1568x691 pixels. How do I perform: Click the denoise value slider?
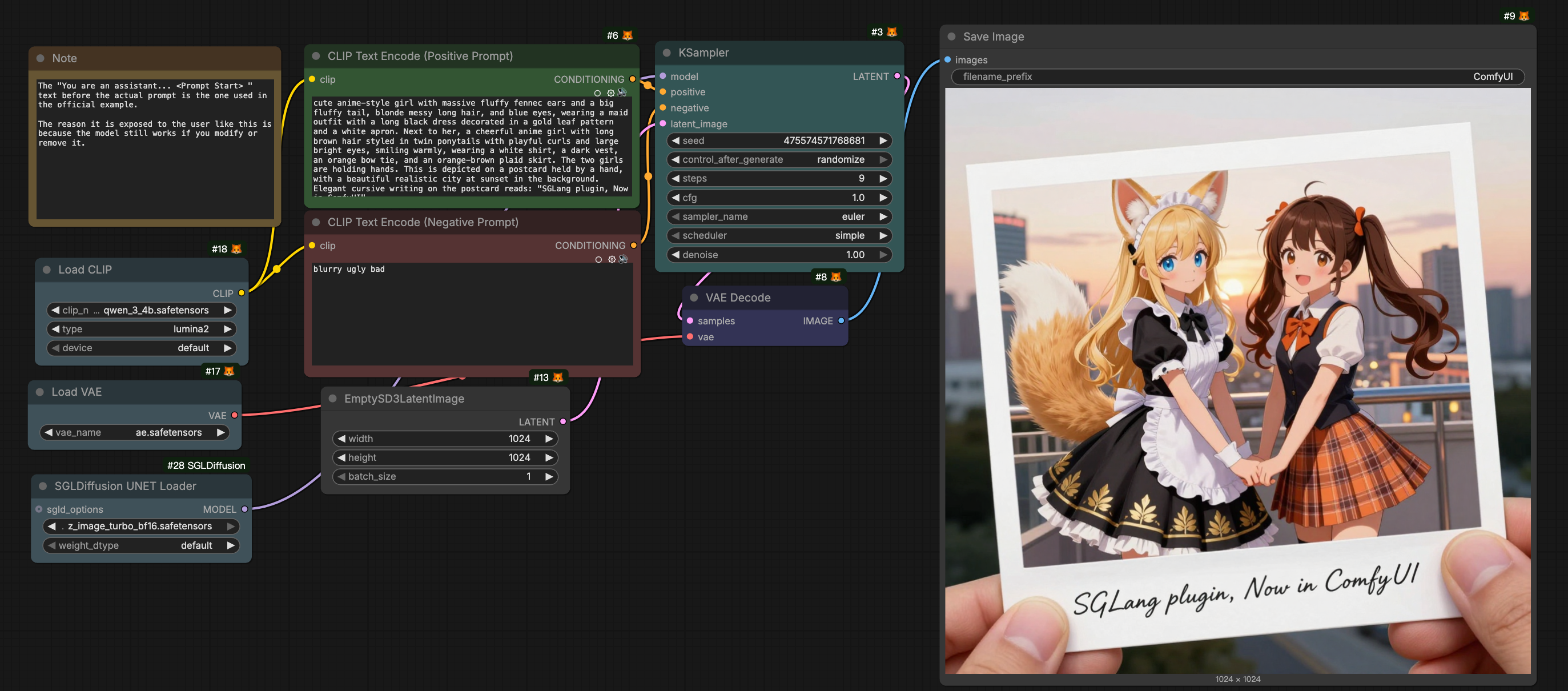[x=779, y=255]
